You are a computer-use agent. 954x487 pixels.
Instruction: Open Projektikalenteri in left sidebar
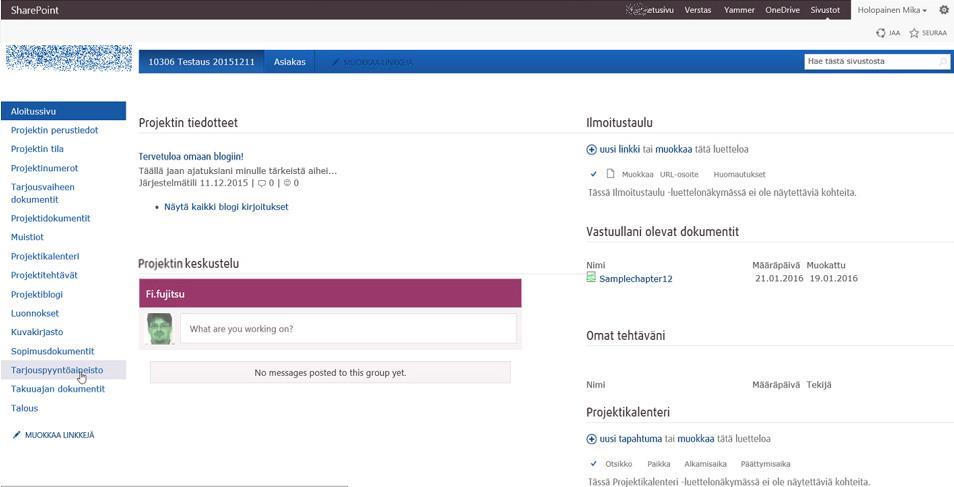click(x=45, y=256)
